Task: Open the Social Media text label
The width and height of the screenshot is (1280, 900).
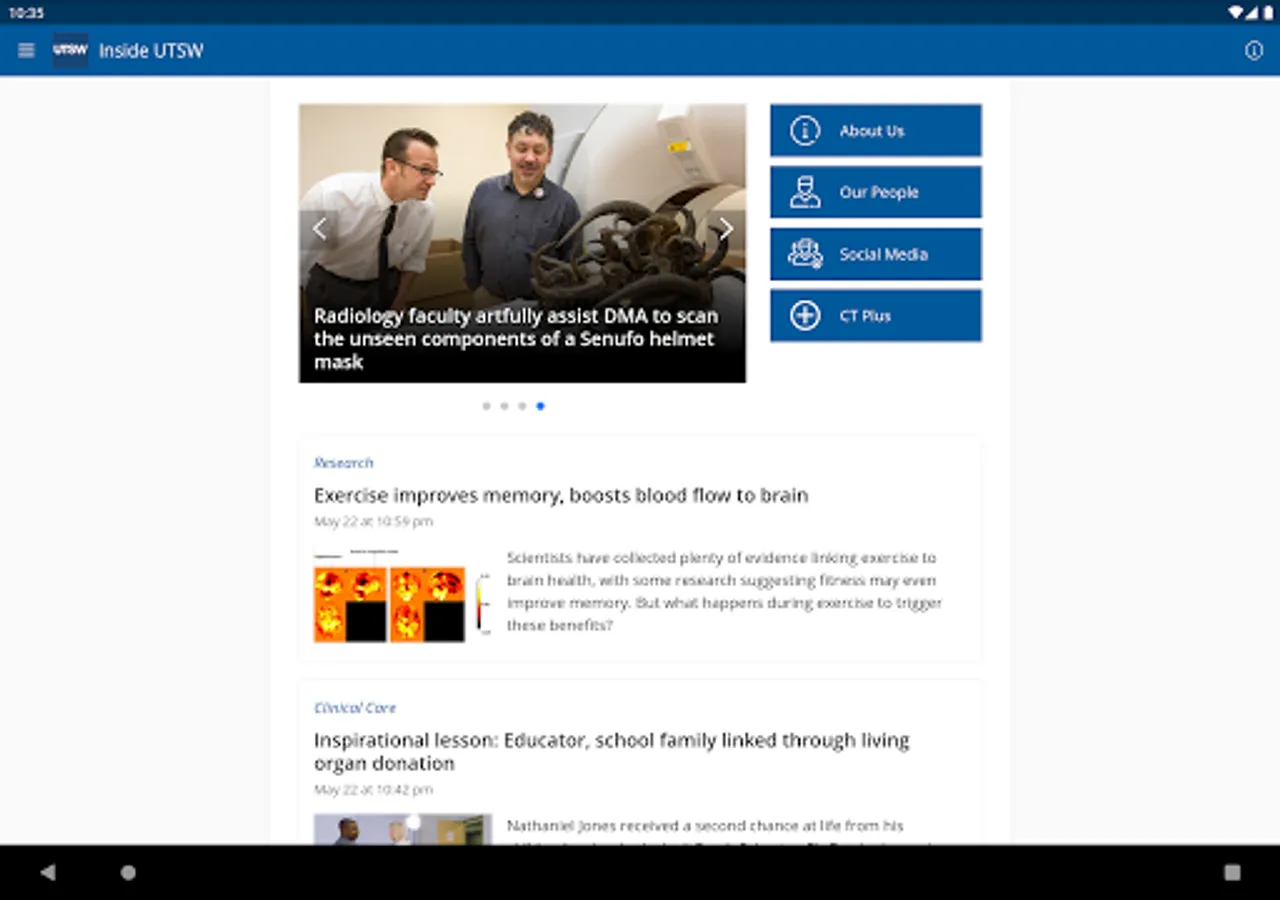Action: [x=884, y=254]
